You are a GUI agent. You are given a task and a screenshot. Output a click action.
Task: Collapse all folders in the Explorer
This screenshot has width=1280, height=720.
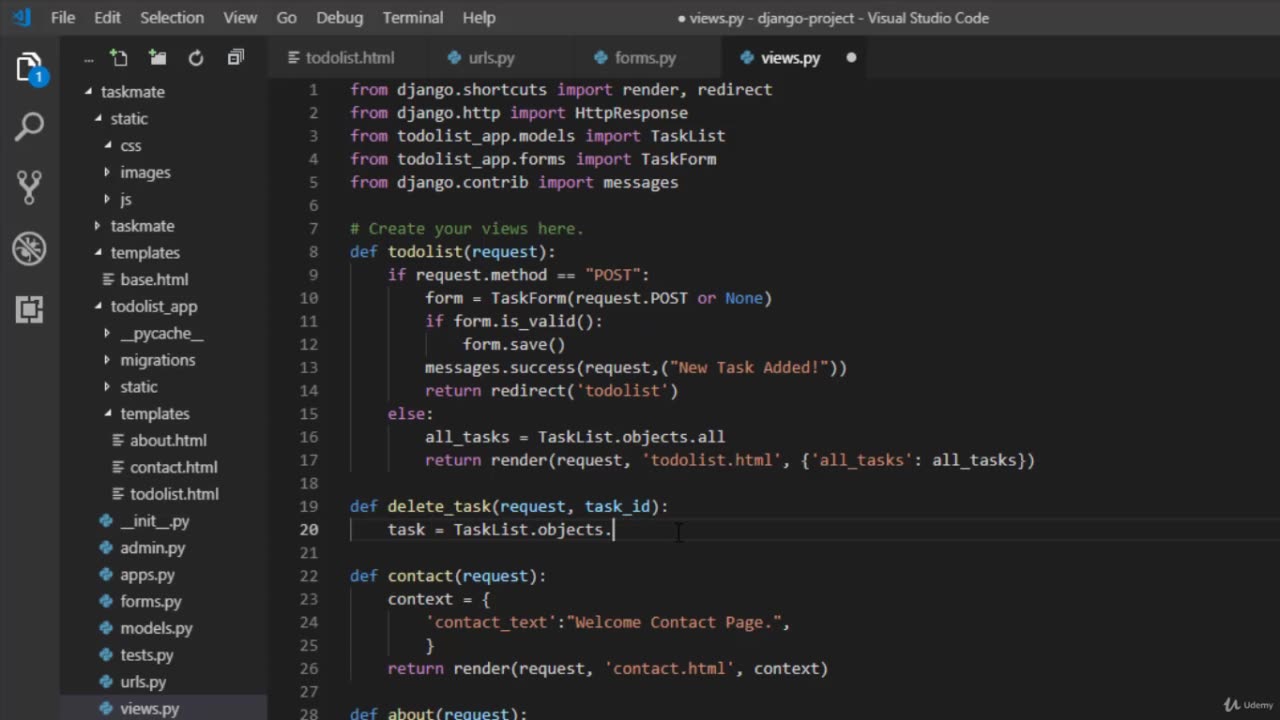235,58
